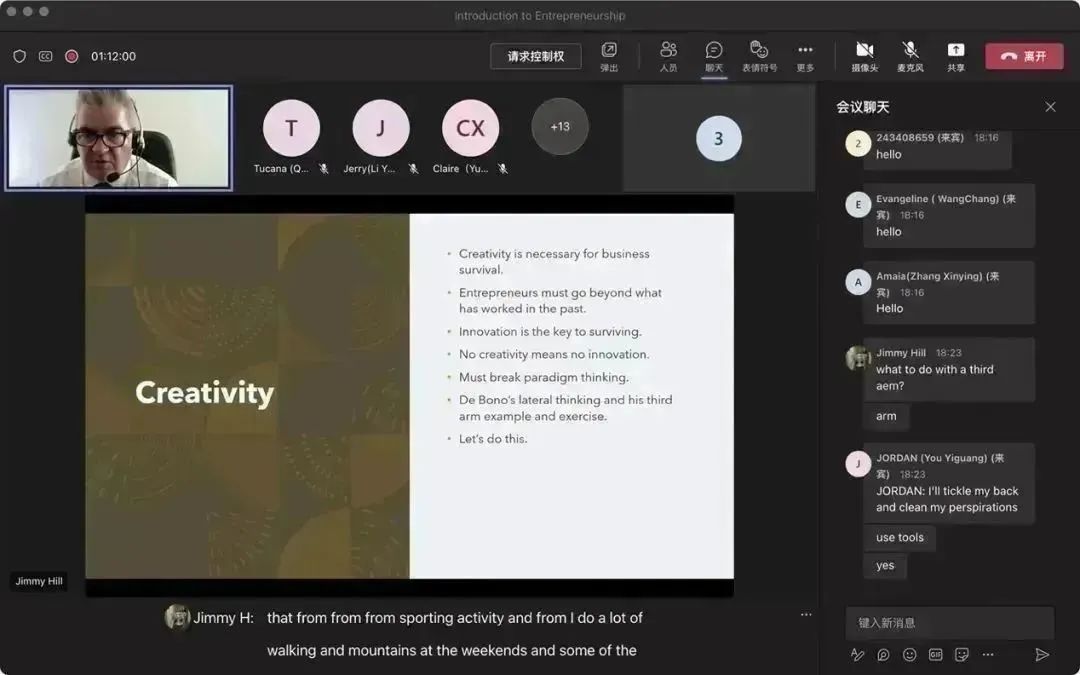1080x675 pixels.
Task: Open more compose options ellipsis in chat
Action: 988,655
